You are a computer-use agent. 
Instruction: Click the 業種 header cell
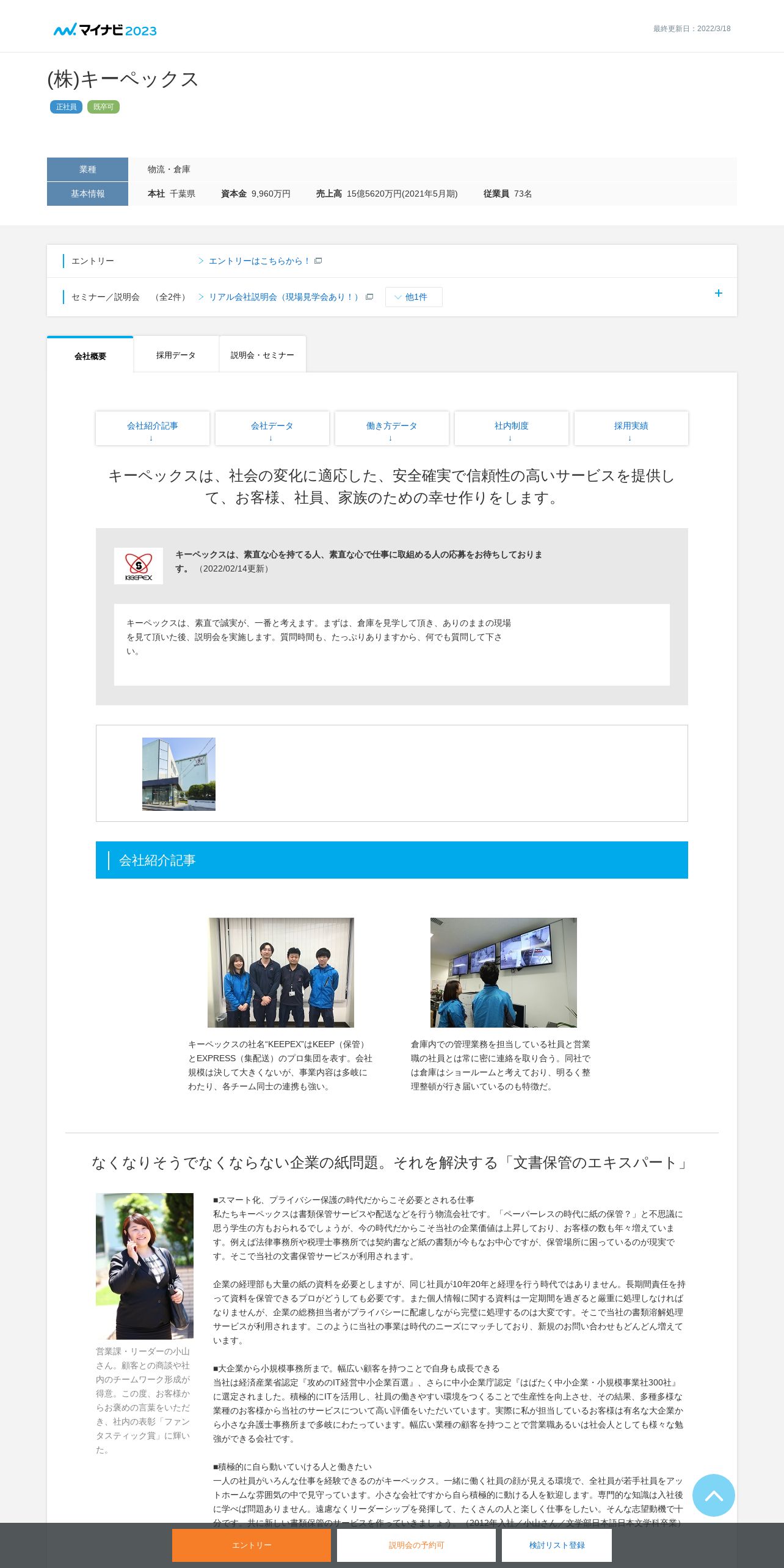88,169
